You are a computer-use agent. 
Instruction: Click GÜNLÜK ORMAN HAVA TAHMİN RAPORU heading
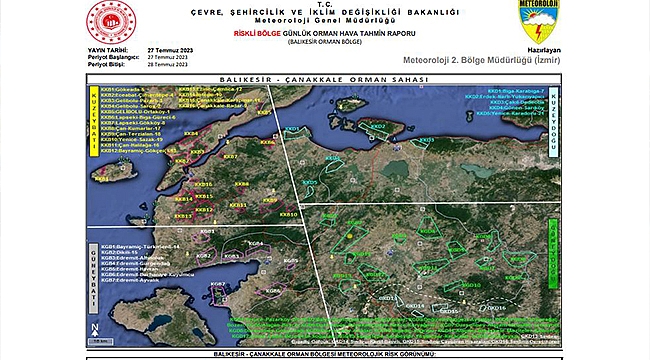pos(349,34)
